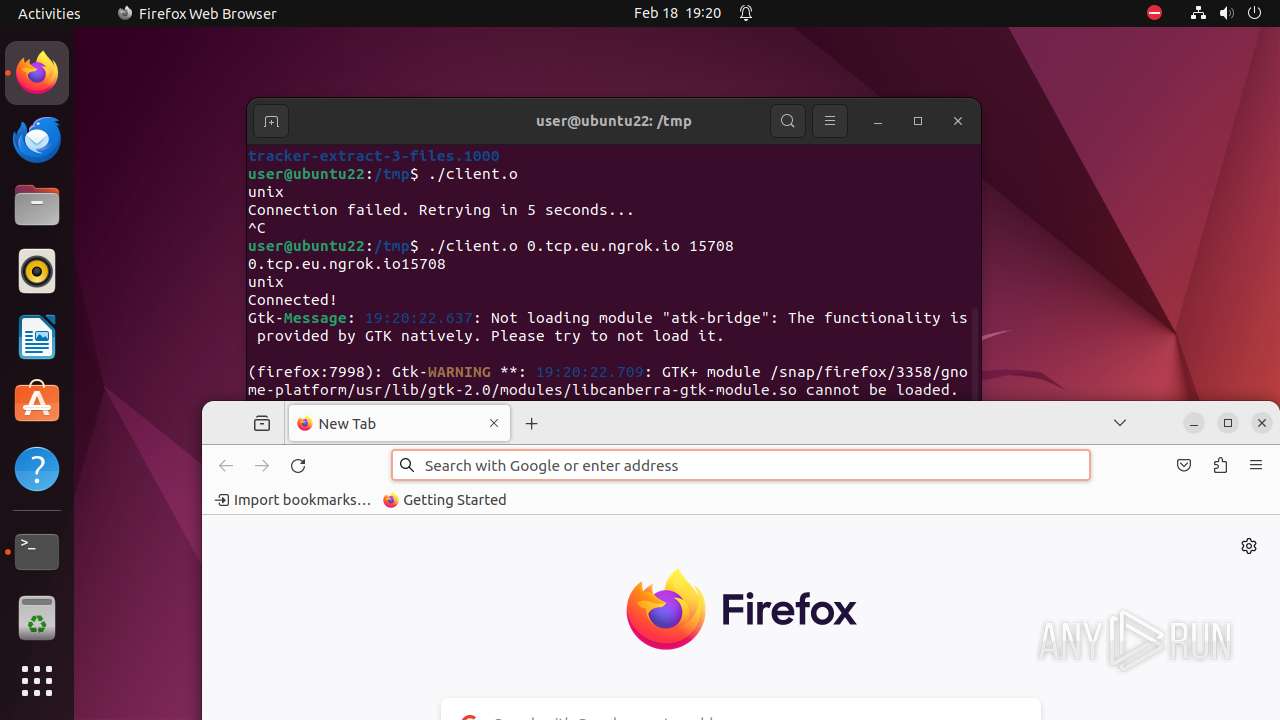The height and width of the screenshot is (720, 1280).
Task: Open Getting Started bookmark
Action: (445, 500)
